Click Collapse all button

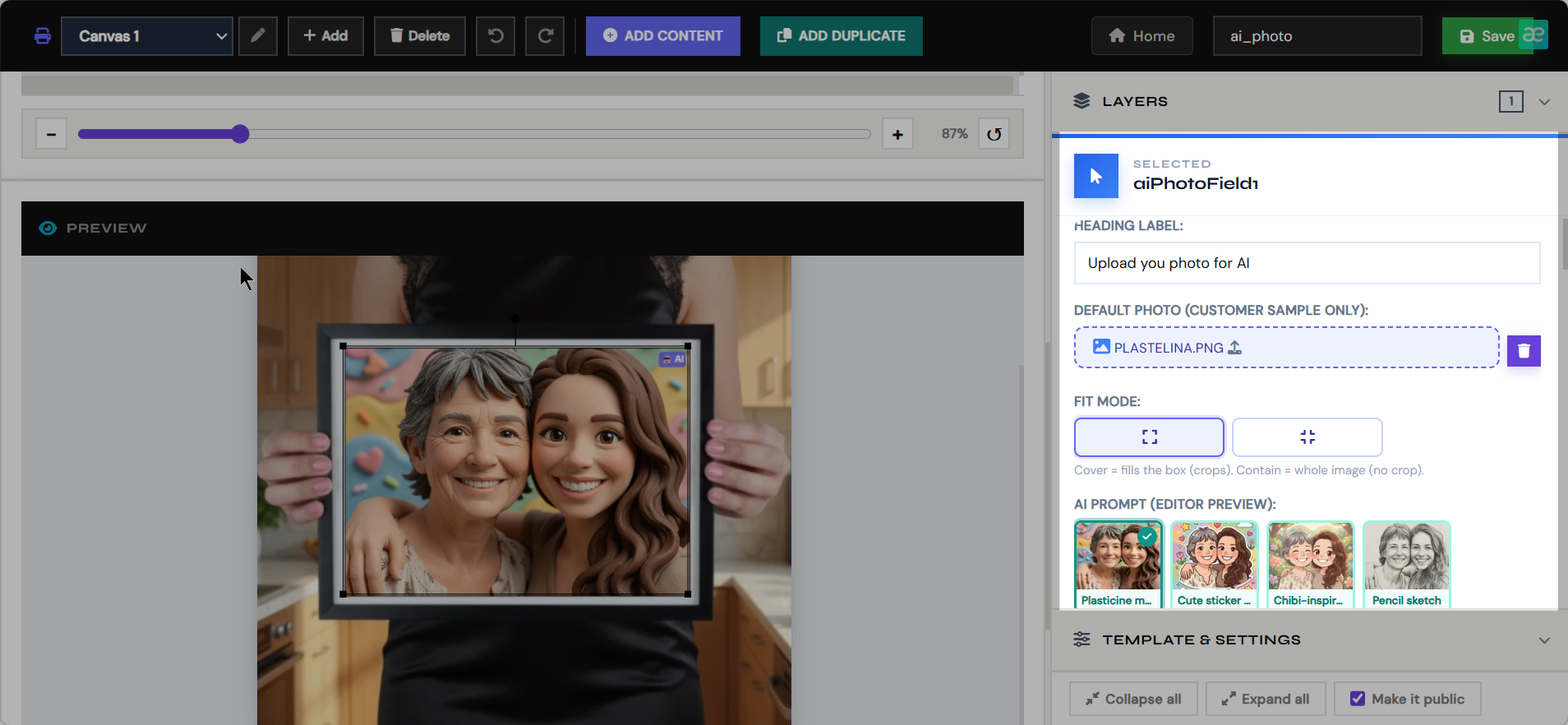pos(1133,699)
